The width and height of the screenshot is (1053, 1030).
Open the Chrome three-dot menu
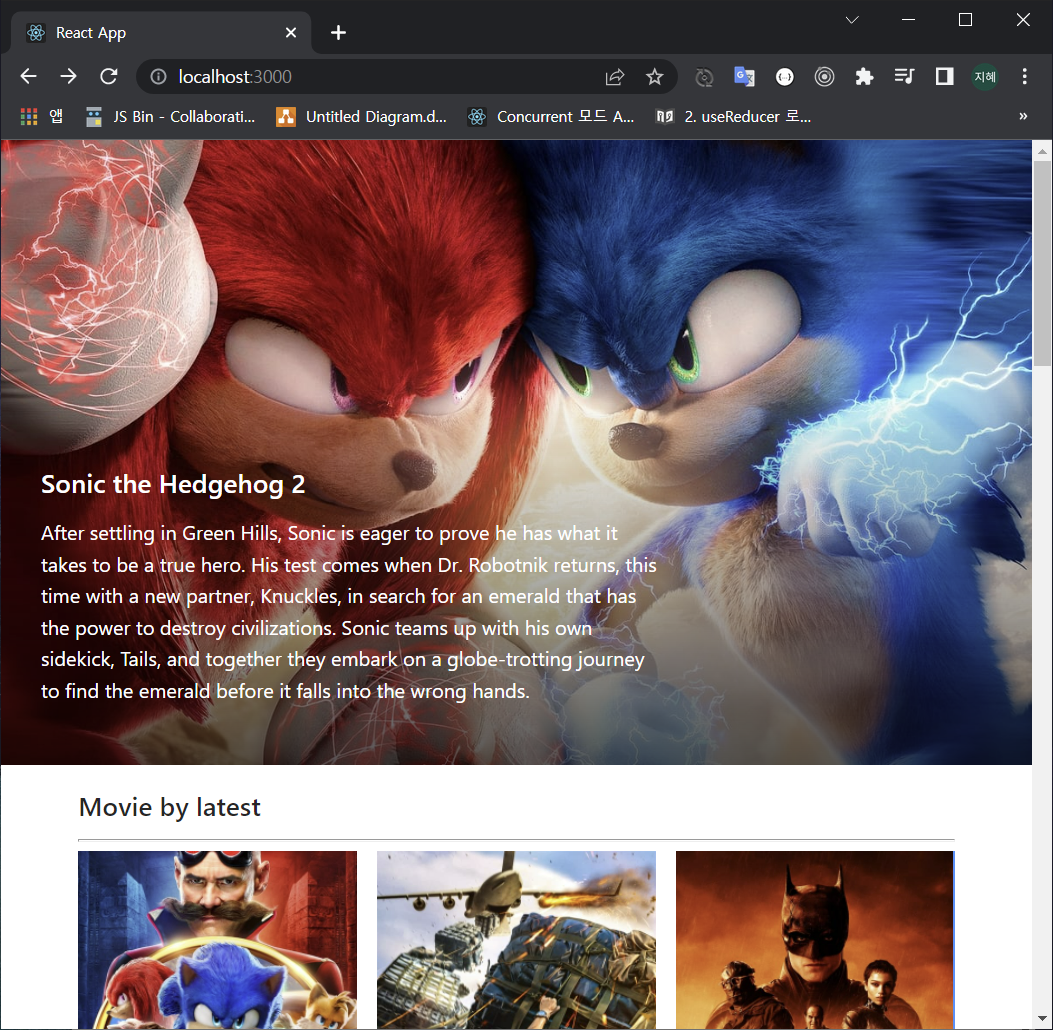[x=1024, y=77]
